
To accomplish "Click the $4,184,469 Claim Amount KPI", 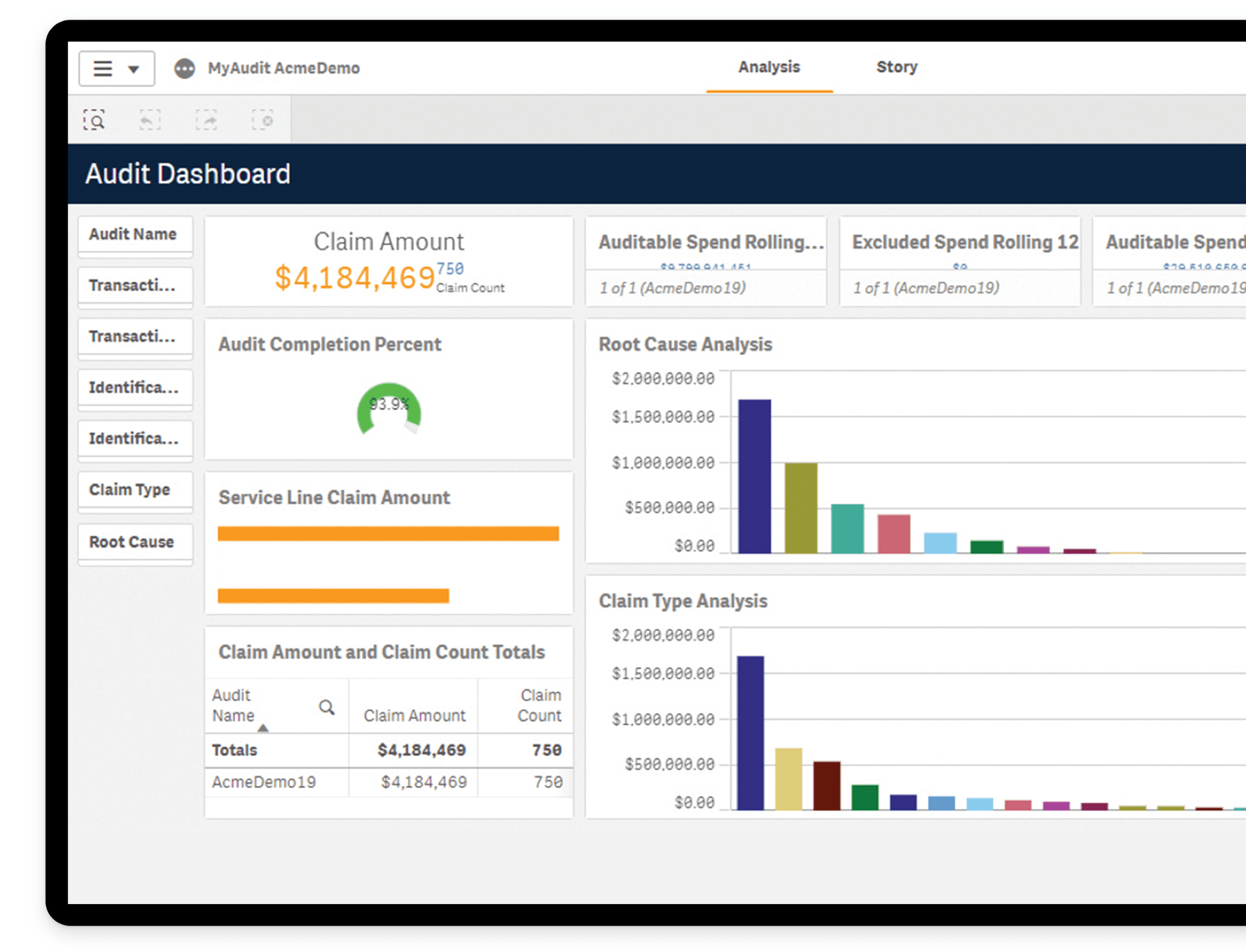I will pos(354,278).
